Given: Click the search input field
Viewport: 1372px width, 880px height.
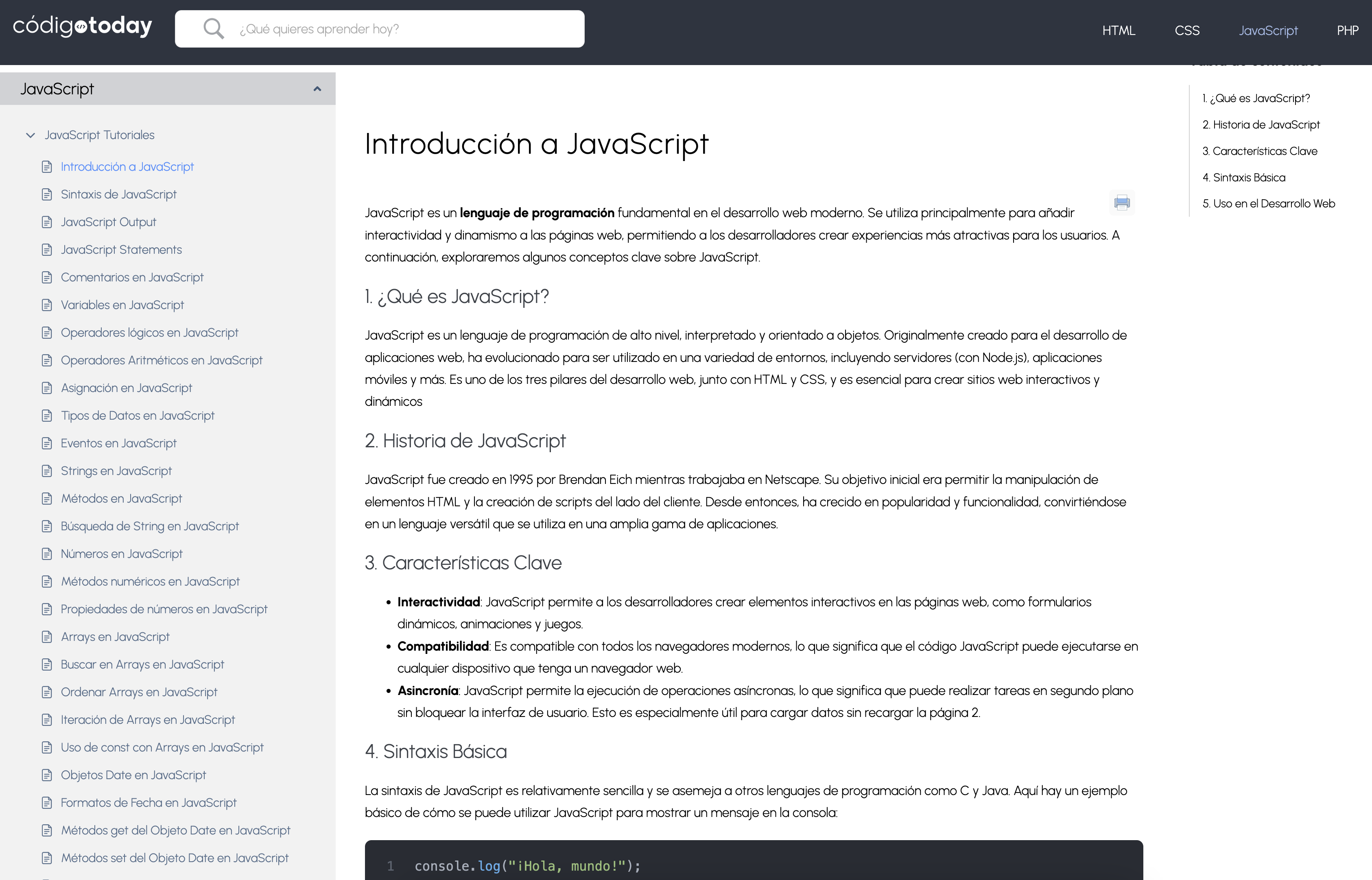Looking at the screenshot, I should coord(380,28).
